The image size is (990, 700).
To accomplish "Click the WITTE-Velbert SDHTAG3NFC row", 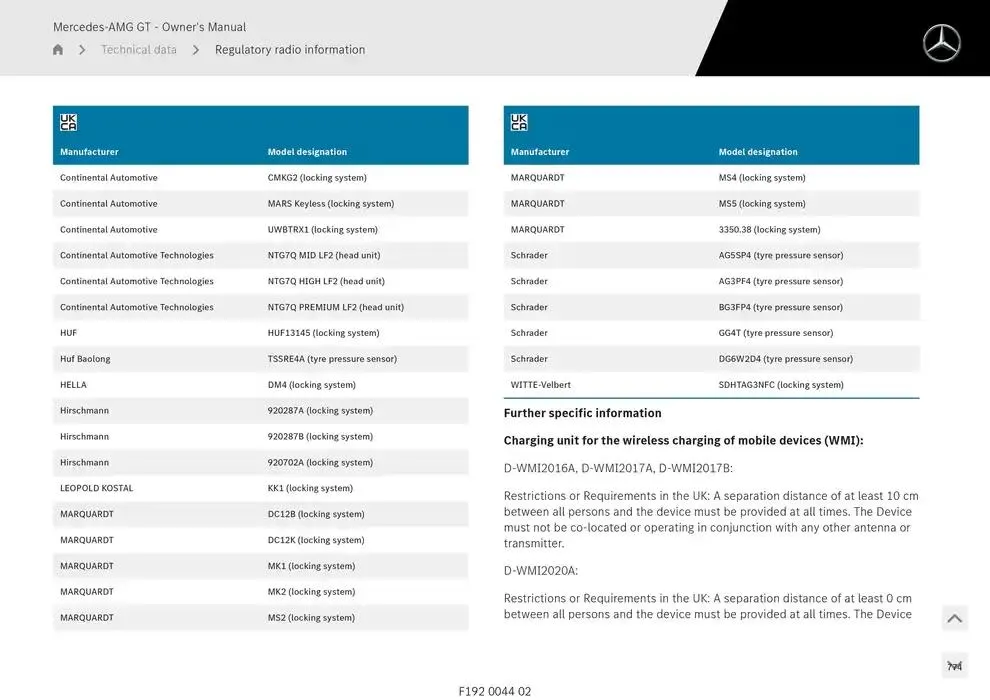I will pyautogui.click(x=711, y=385).
